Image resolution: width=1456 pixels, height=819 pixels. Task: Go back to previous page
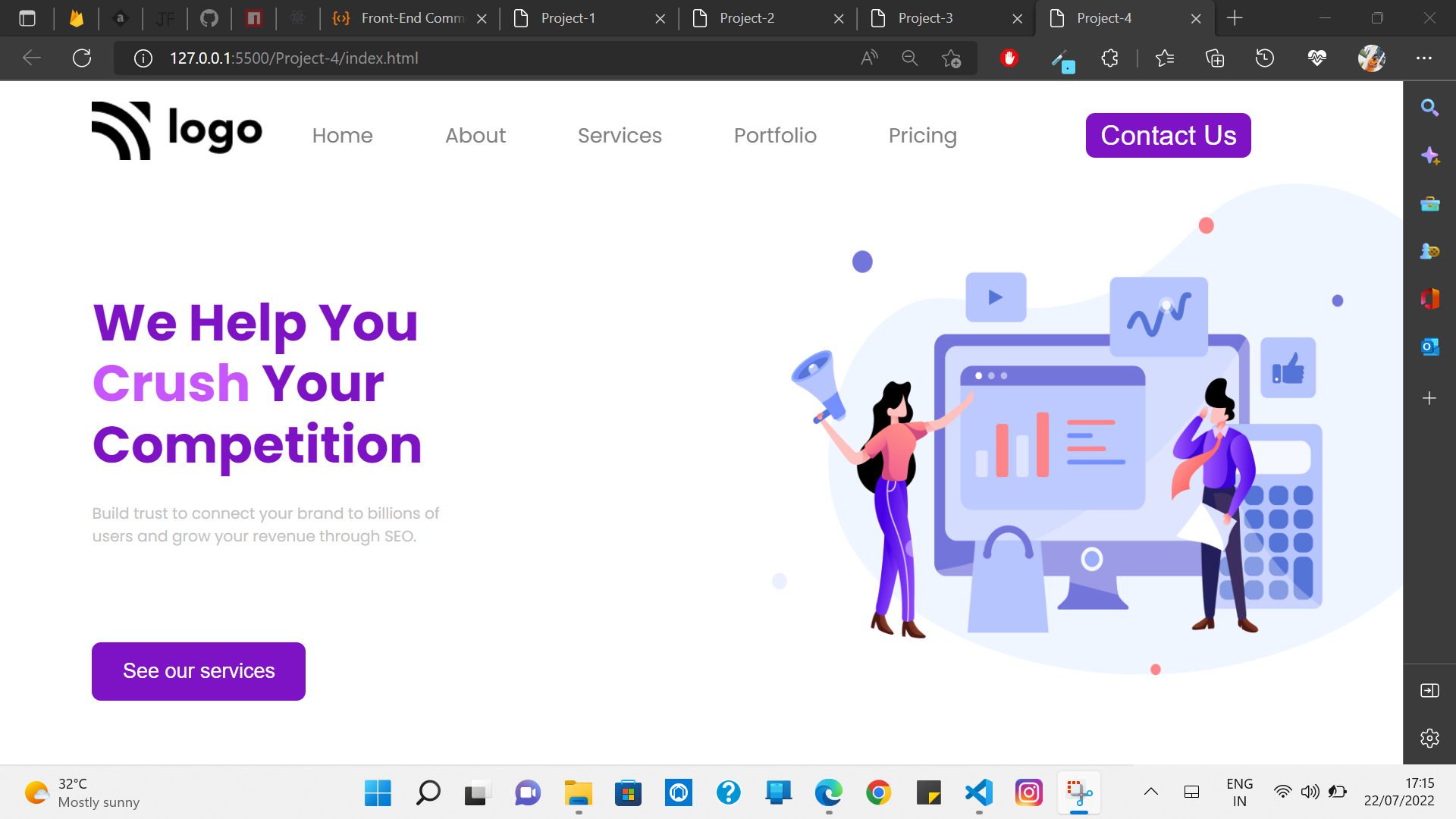pyautogui.click(x=32, y=58)
